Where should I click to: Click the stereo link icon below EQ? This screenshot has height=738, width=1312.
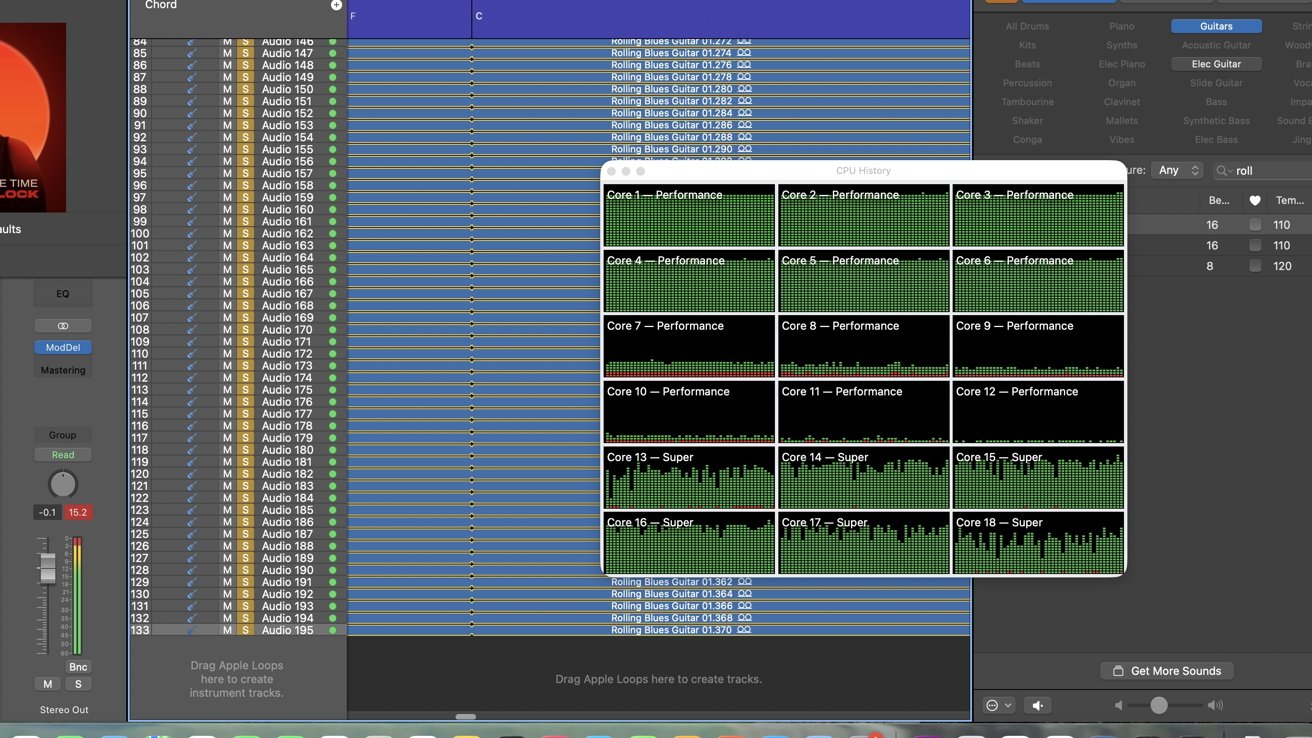pos(63,326)
